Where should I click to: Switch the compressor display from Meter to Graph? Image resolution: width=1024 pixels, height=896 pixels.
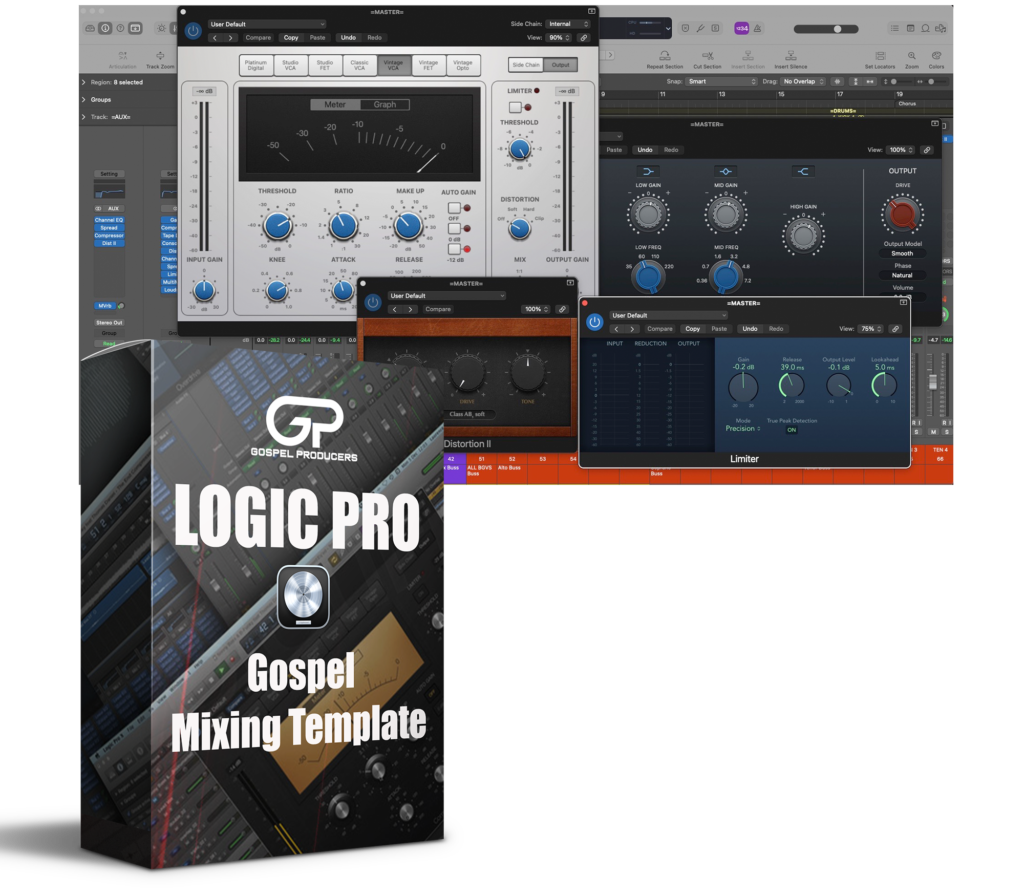(385, 104)
